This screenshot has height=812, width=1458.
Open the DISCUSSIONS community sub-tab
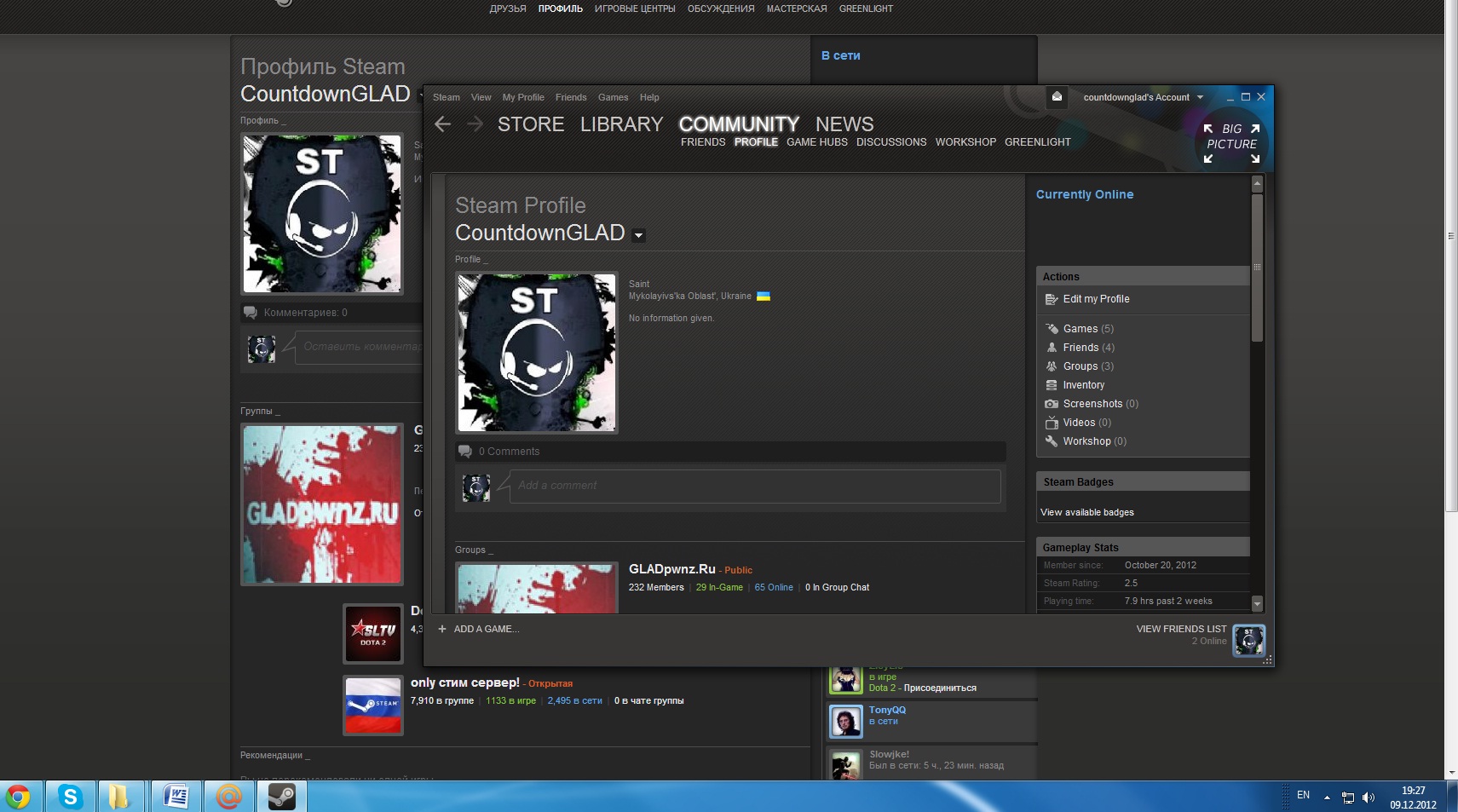point(890,142)
